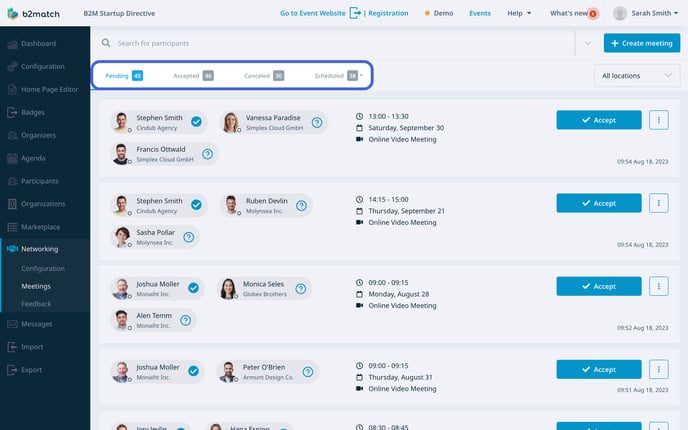Viewport: 688px width, 430px height.
Task: Switch to the Canceled tab
Action: (x=264, y=75)
